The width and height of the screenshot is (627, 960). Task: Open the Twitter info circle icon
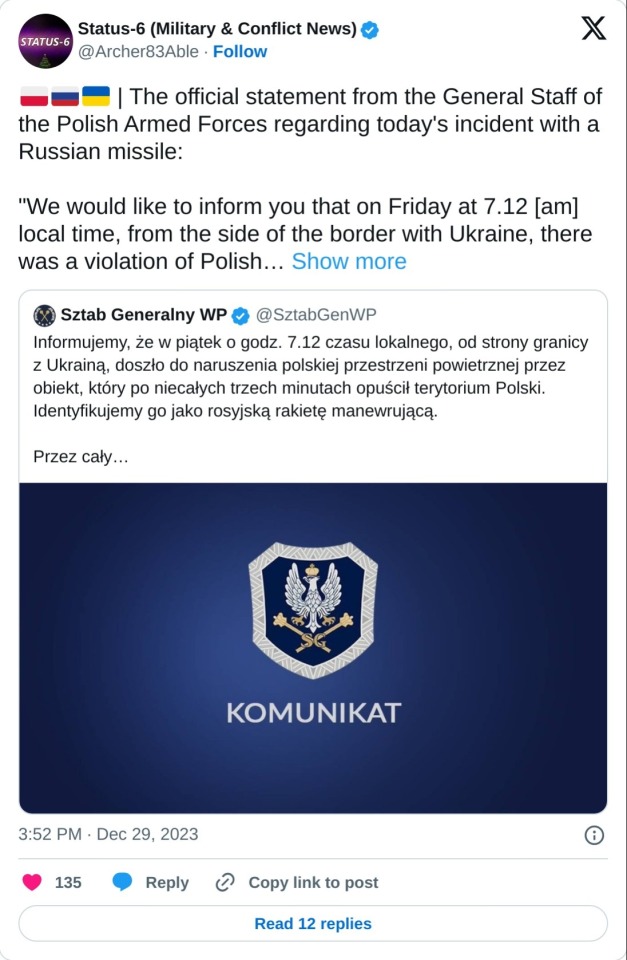(x=593, y=835)
